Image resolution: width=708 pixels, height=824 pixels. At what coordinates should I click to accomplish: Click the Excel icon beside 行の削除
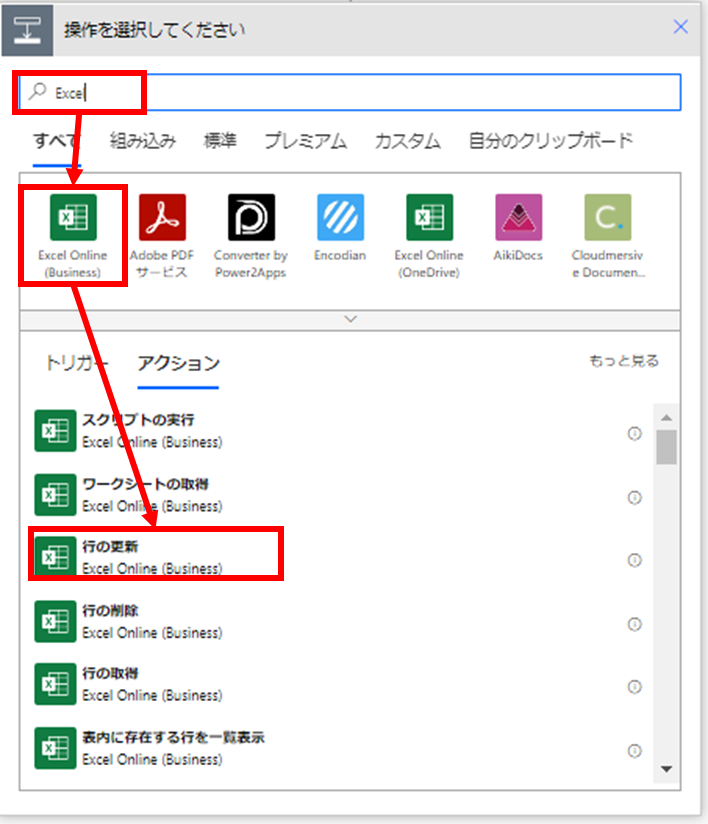click(x=55, y=621)
